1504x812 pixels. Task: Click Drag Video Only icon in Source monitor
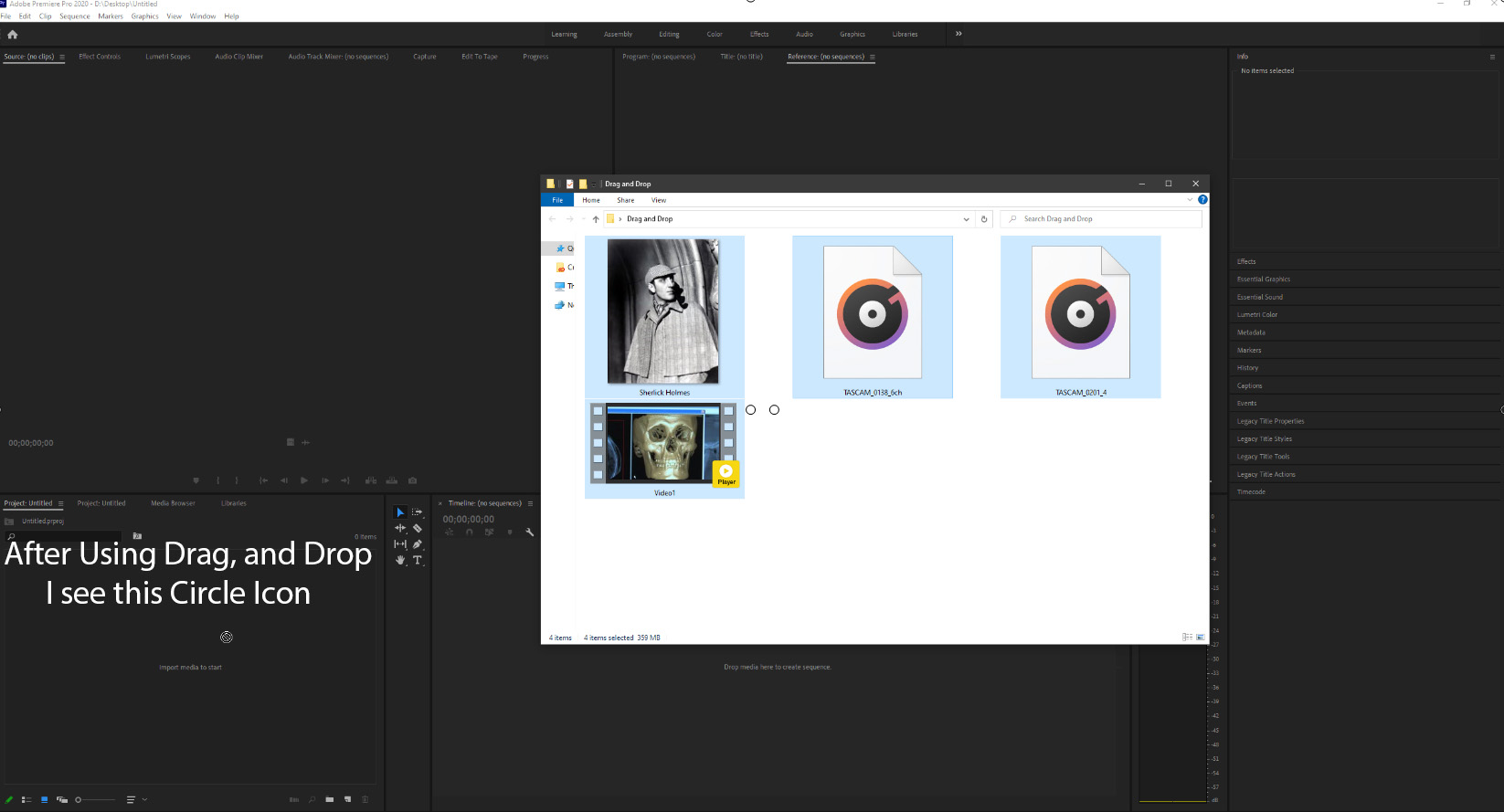[x=291, y=442]
